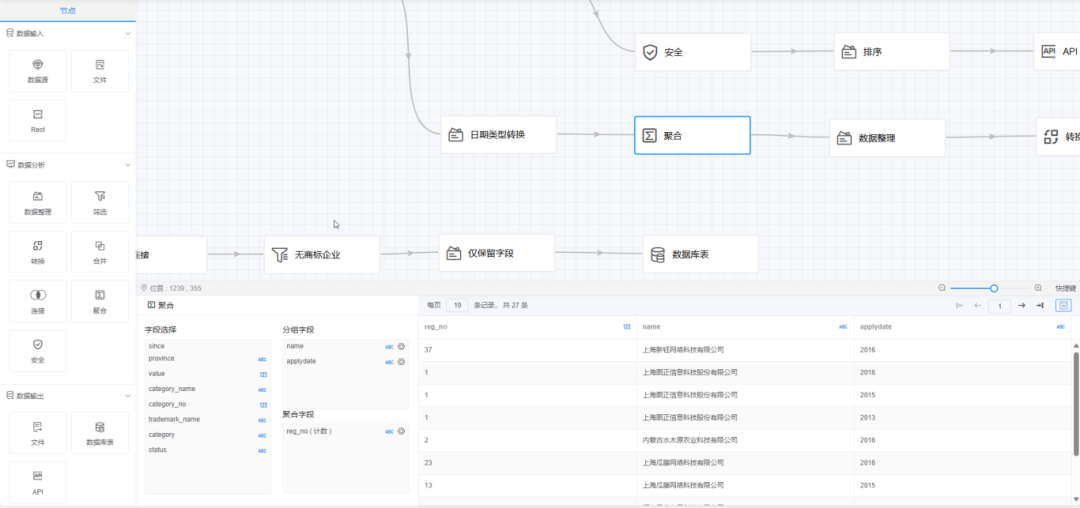Open settings gear for name group field
1080x508 pixels.
point(402,346)
